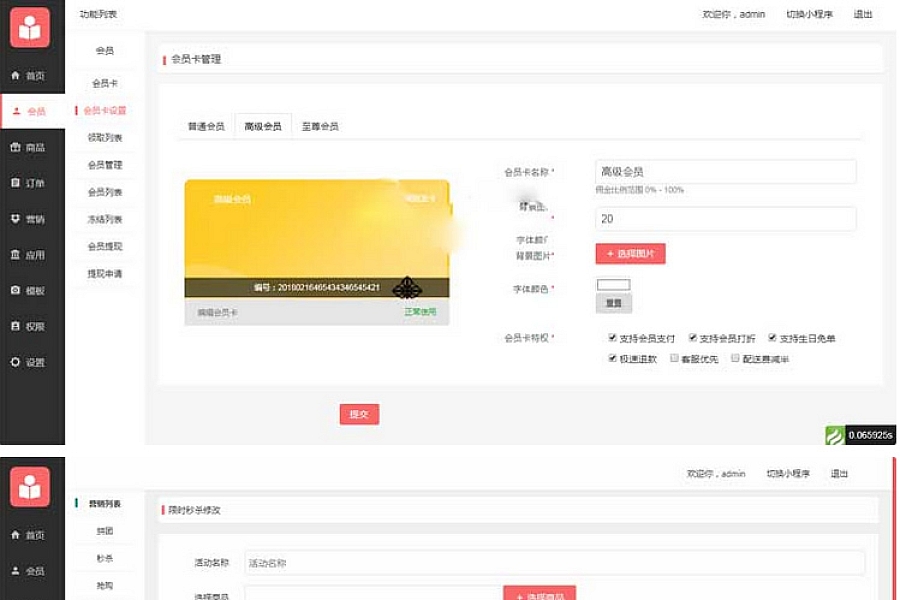Click the red 选择图片 button
Viewport: 900px width, 600px height.
coord(630,253)
